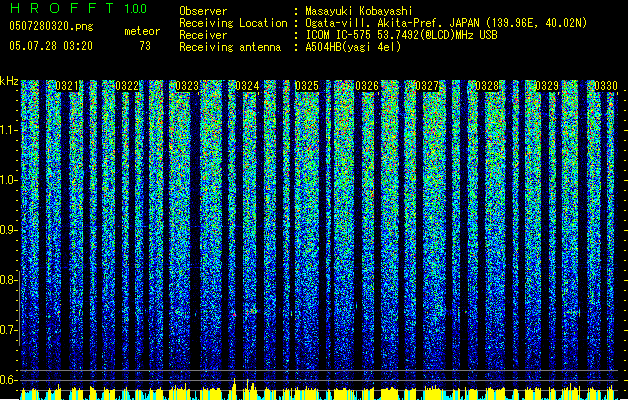Click the Observer label

(203, 11)
